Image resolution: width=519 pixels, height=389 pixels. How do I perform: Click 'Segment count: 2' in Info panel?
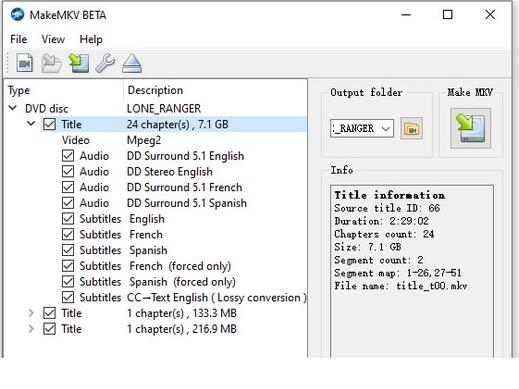pos(379,260)
